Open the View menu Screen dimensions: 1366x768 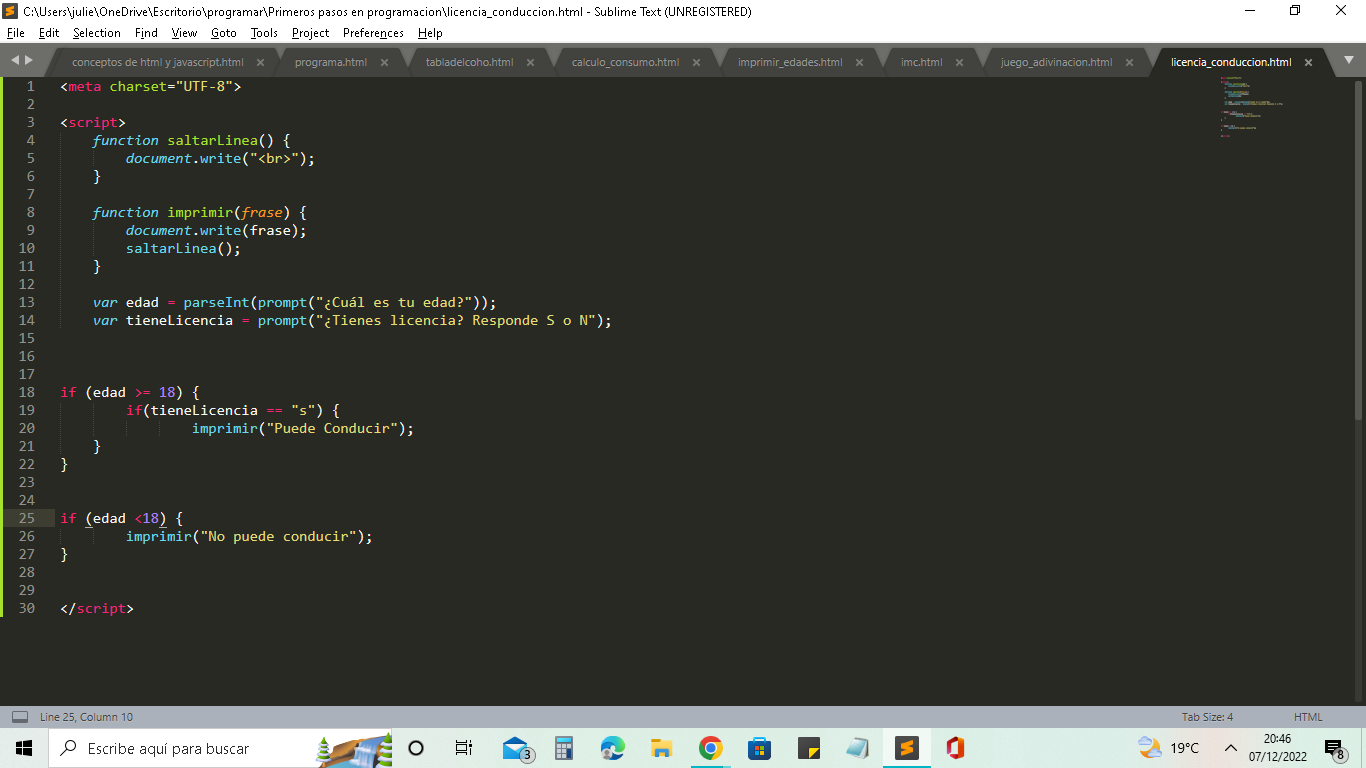point(184,33)
